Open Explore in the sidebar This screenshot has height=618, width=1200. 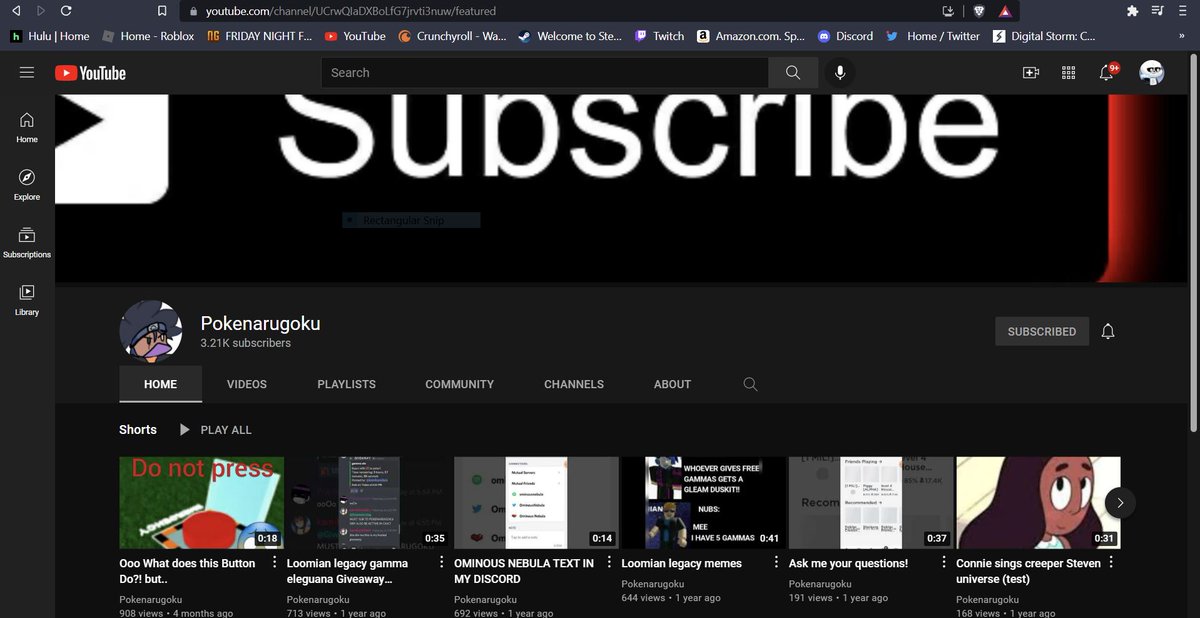pyautogui.click(x=27, y=184)
